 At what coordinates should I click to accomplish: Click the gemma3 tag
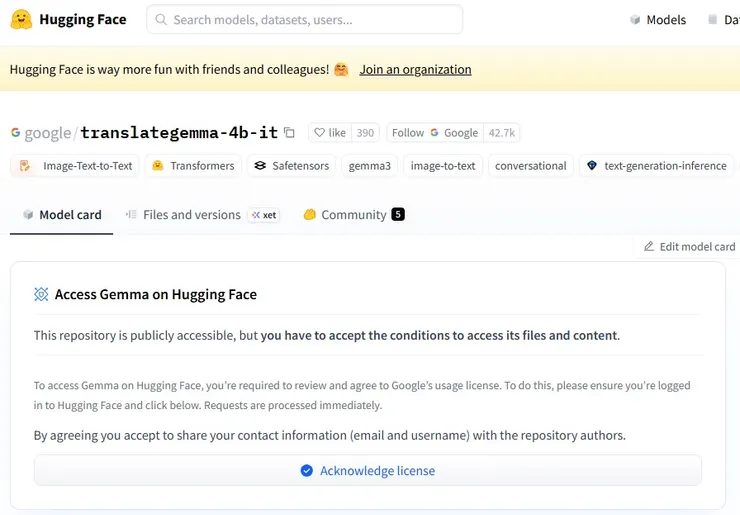point(369,166)
